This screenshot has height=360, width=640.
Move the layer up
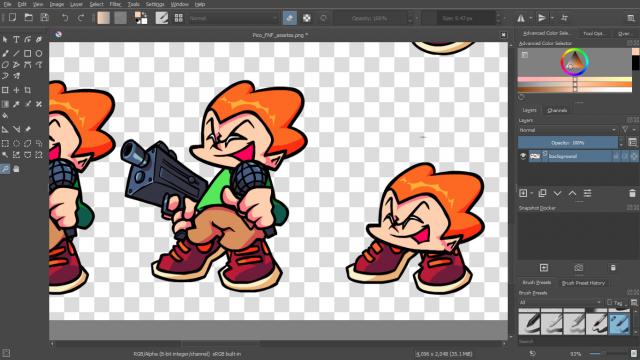pyautogui.click(x=572, y=193)
